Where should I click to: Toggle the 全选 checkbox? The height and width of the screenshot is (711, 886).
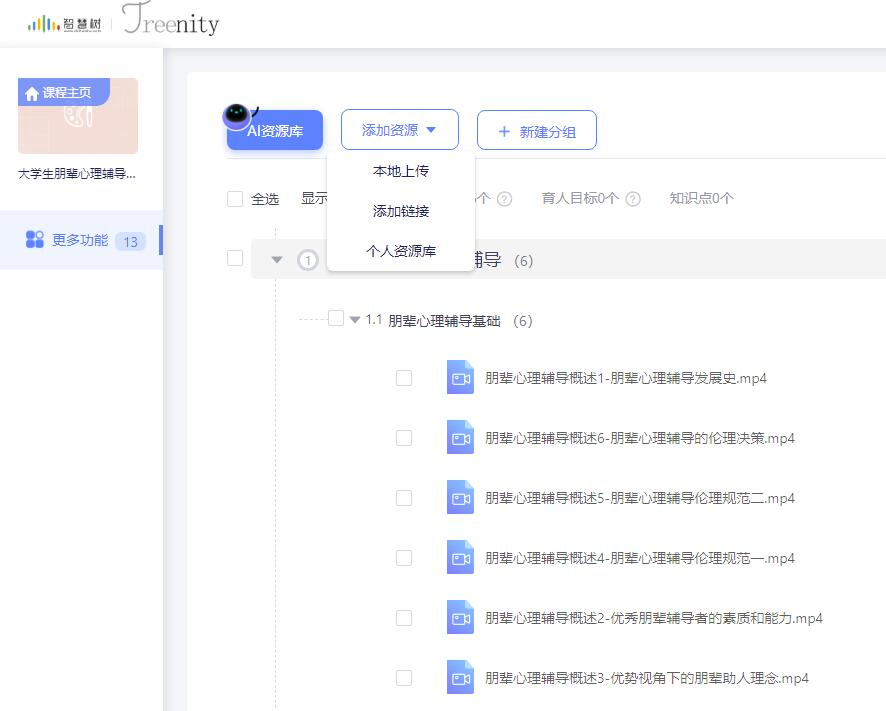coord(235,199)
